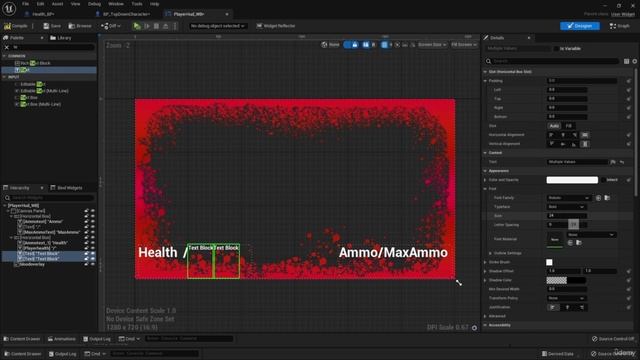The image size is (640, 360).
Task: Click Color and Opacity white swatch
Action: click(x=572, y=180)
